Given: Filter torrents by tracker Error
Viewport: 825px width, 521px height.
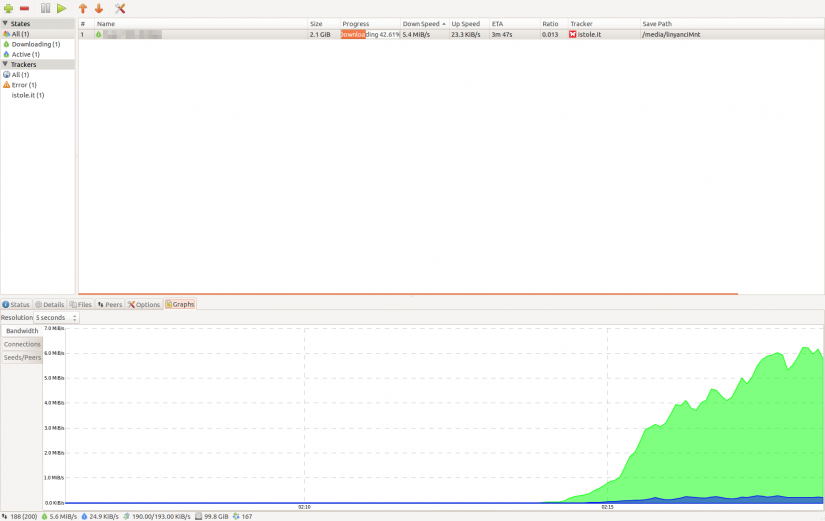Looking at the screenshot, I should point(24,85).
